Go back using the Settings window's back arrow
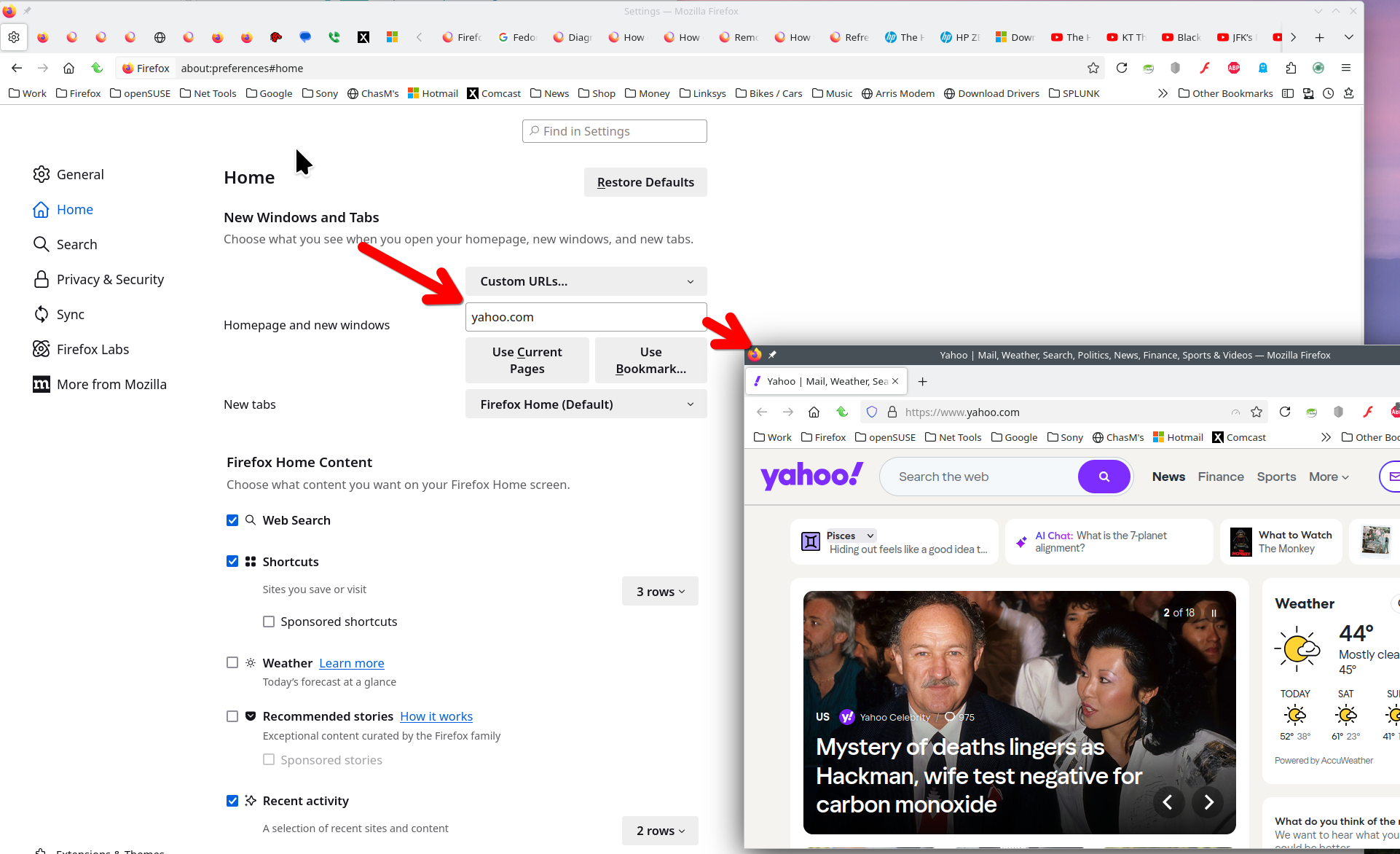Viewport: 1400px width, 854px height. pos(17,68)
